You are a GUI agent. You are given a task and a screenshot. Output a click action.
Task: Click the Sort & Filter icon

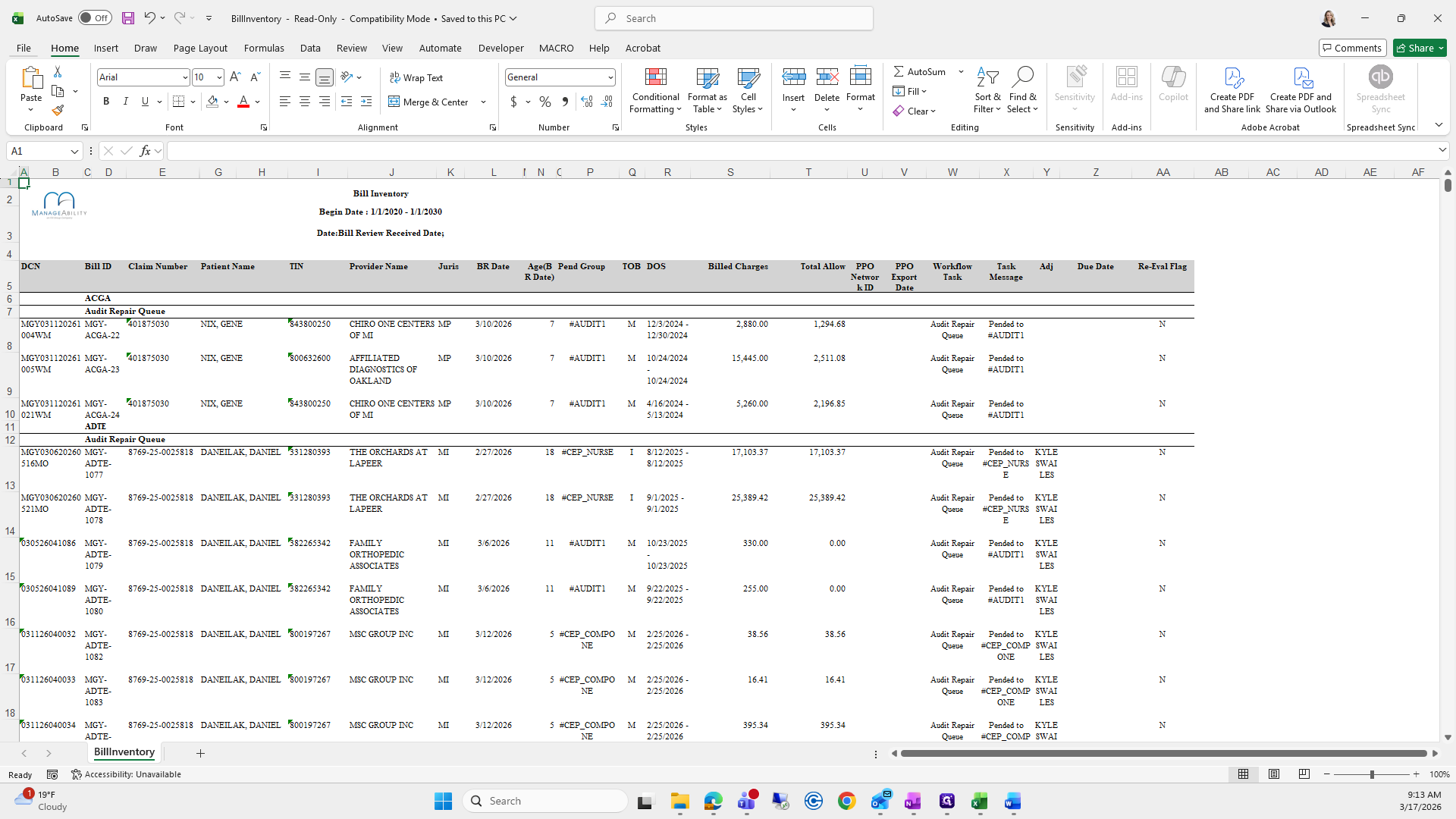[987, 91]
